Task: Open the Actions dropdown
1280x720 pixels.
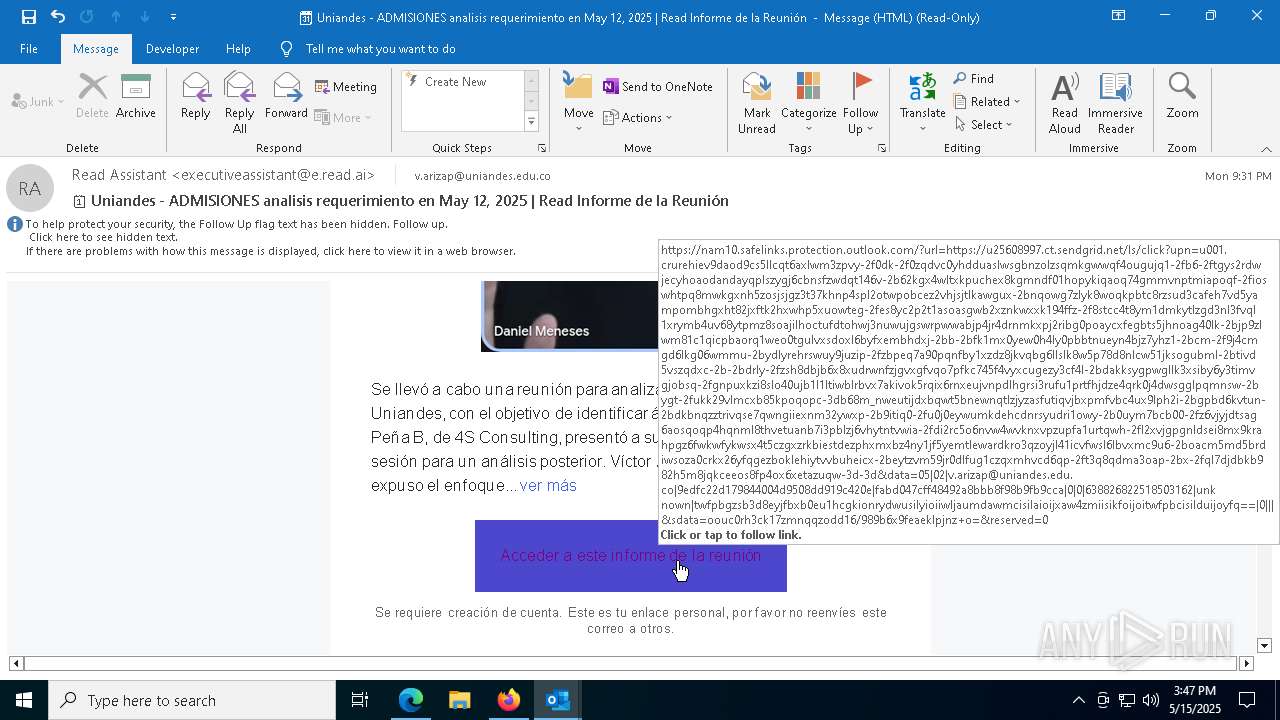Action: (x=638, y=117)
